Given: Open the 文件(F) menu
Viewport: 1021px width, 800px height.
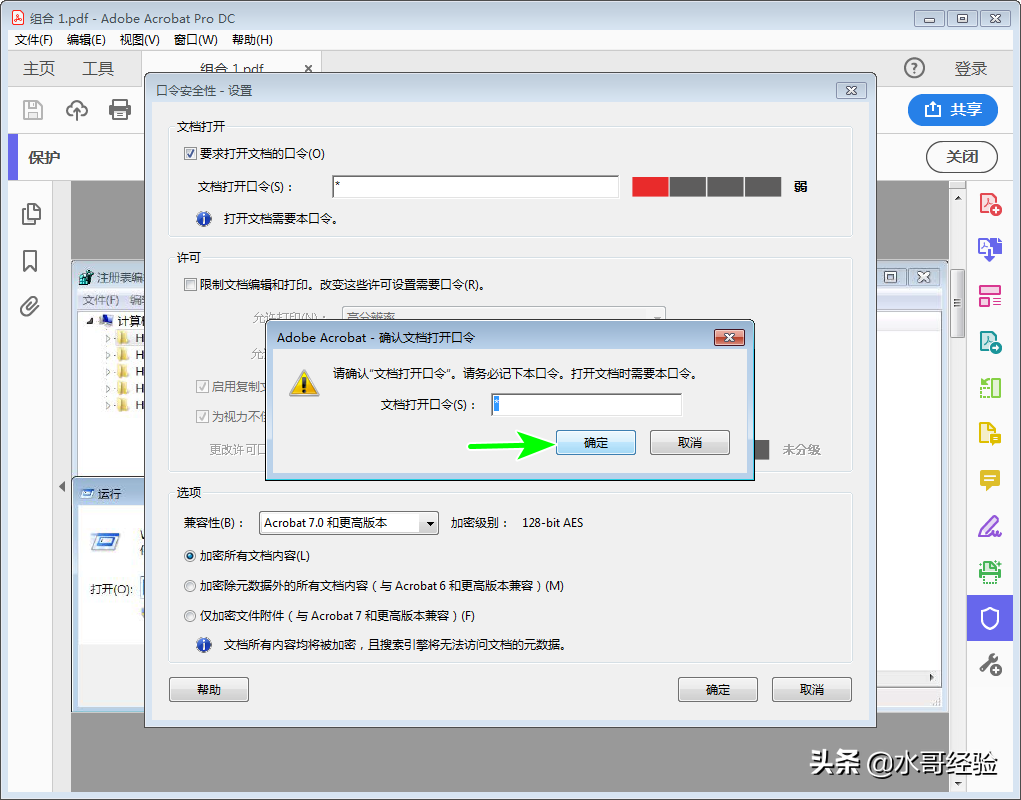Looking at the screenshot, I should [33, 40].
